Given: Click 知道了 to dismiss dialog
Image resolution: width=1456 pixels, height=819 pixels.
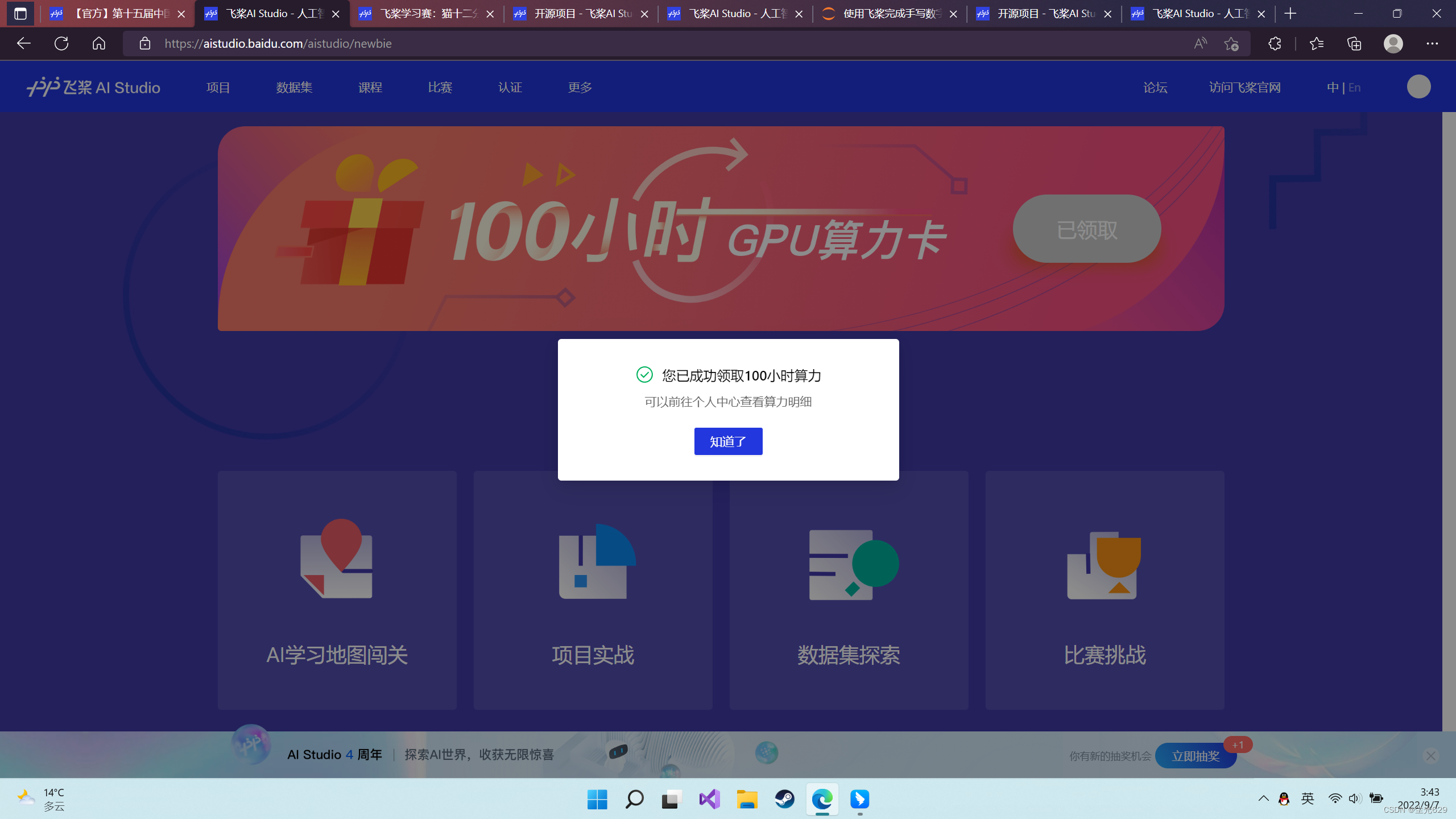Looking at the screenshot, I should [x=728, y=441].
